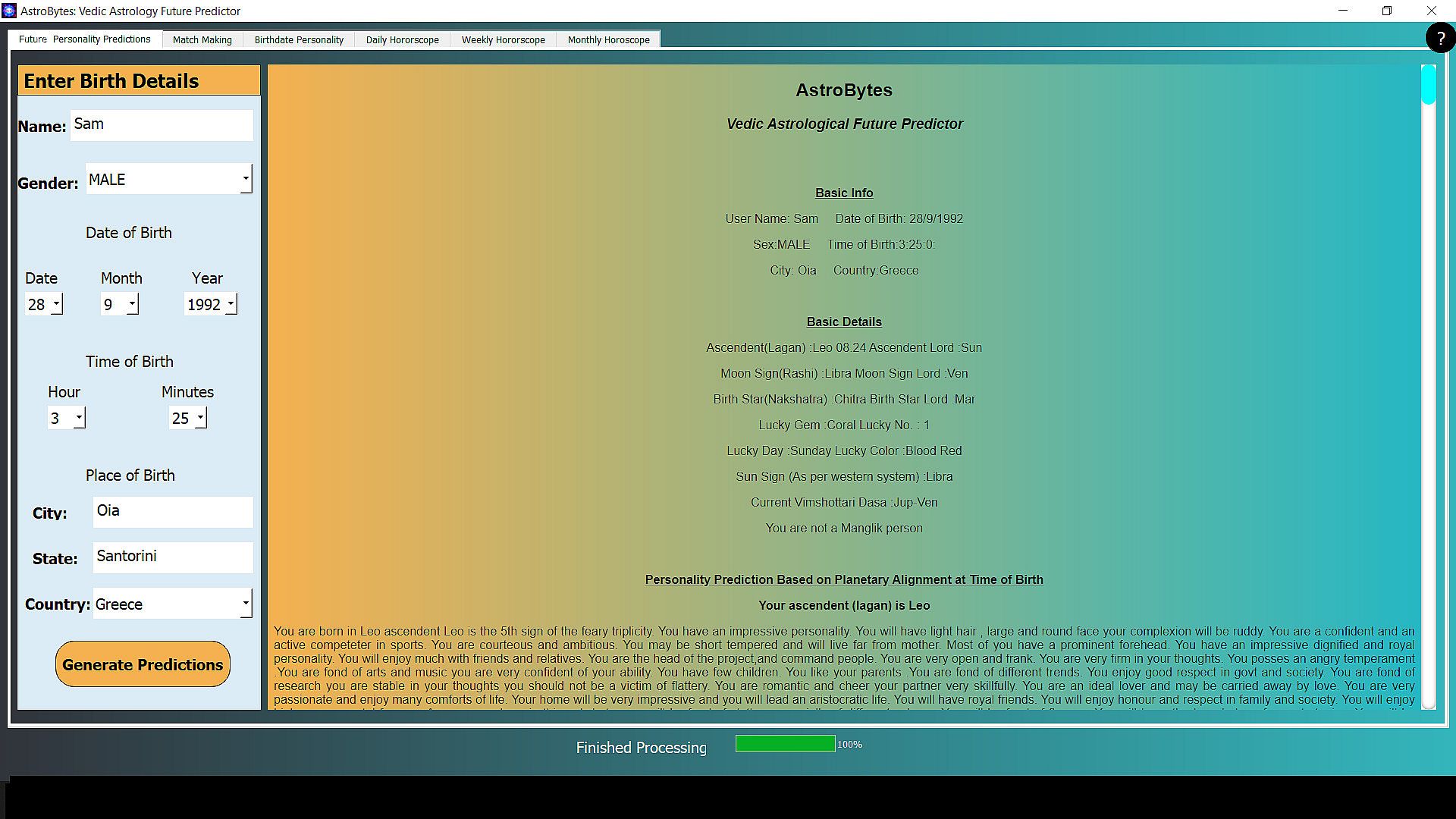This screenshot has height=819, width=1456.
Task: Open the Monthly Horoscope tab
Action: pyautogui.click(x=608, y=39)
